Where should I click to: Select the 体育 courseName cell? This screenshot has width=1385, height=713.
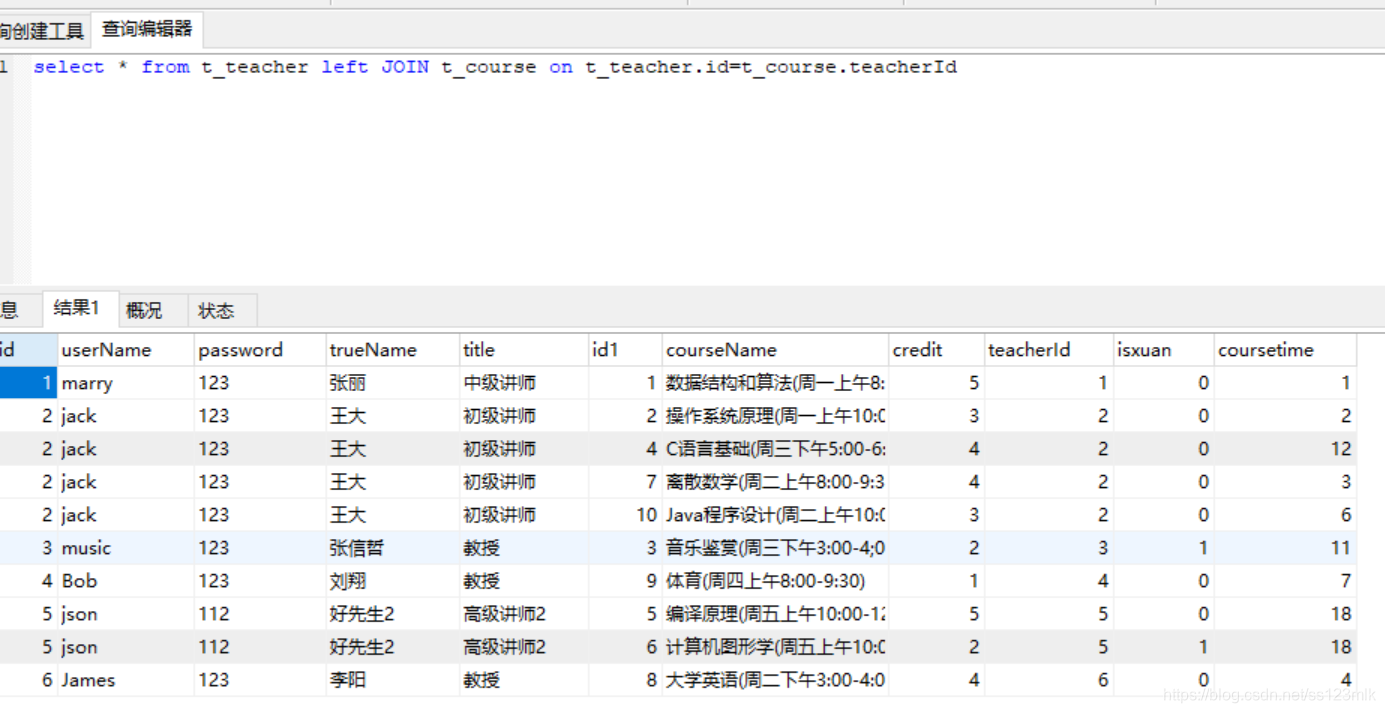point(775,581)
